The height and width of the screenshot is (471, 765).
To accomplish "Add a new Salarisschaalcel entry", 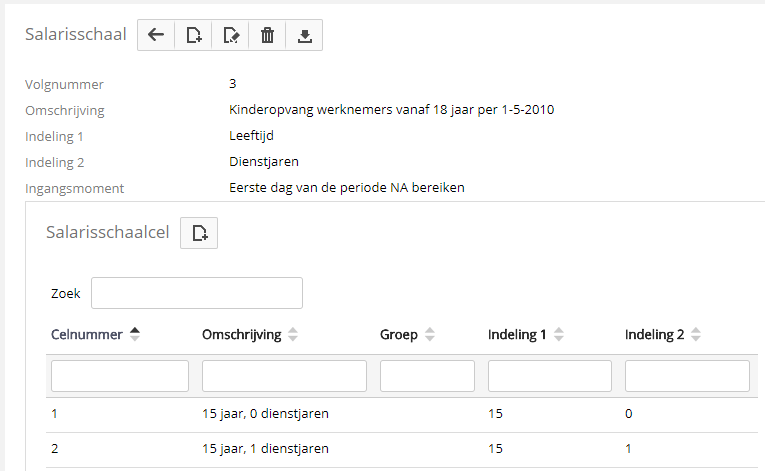I will (x=199, y=233).
